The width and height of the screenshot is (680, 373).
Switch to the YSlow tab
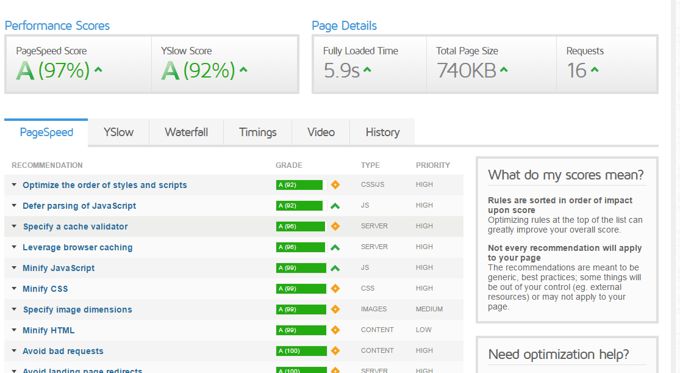[118, 132]
